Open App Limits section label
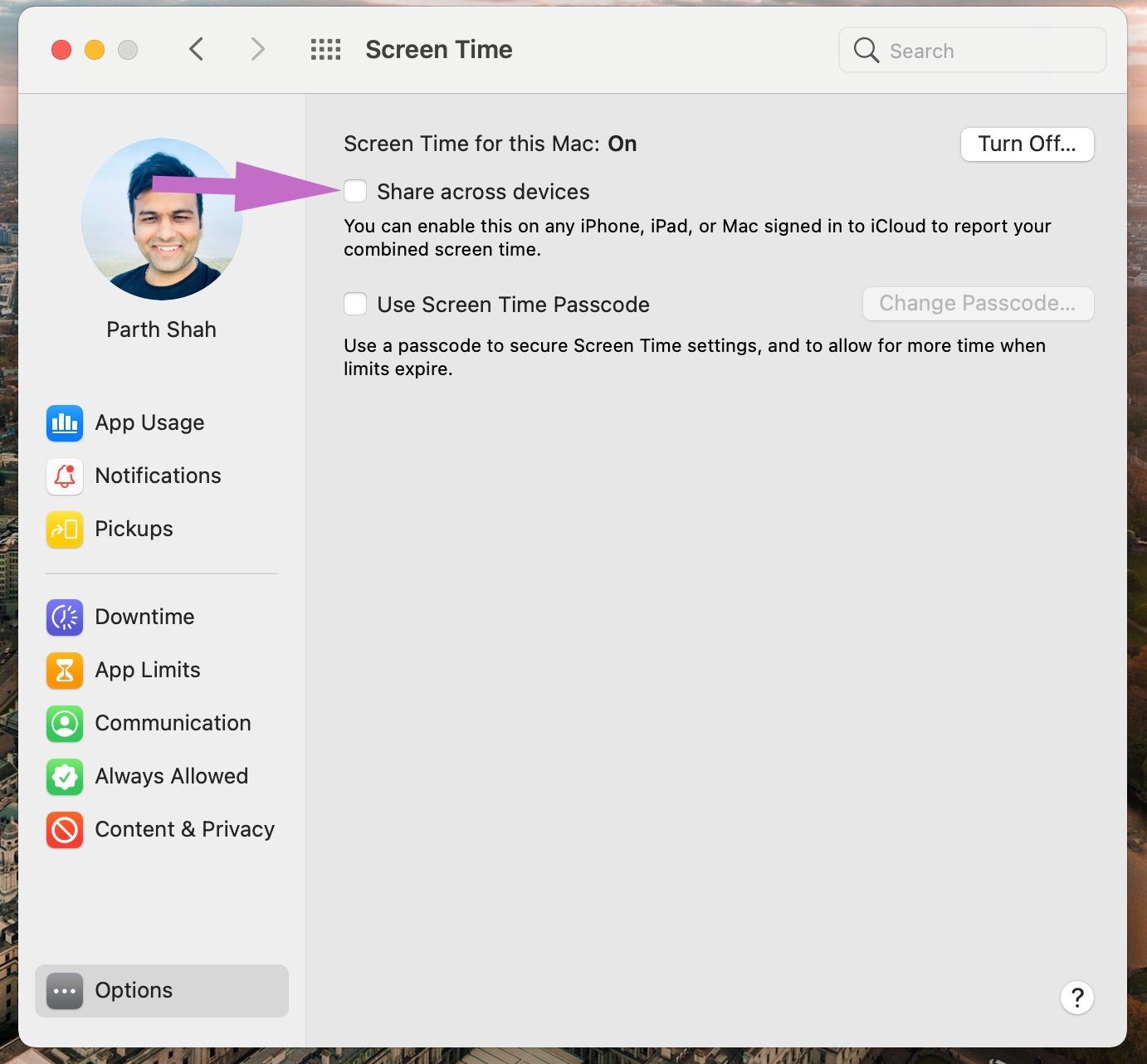Image resolution: width=1147 pixels, height=1064 pixels. (x=148, y=671)
